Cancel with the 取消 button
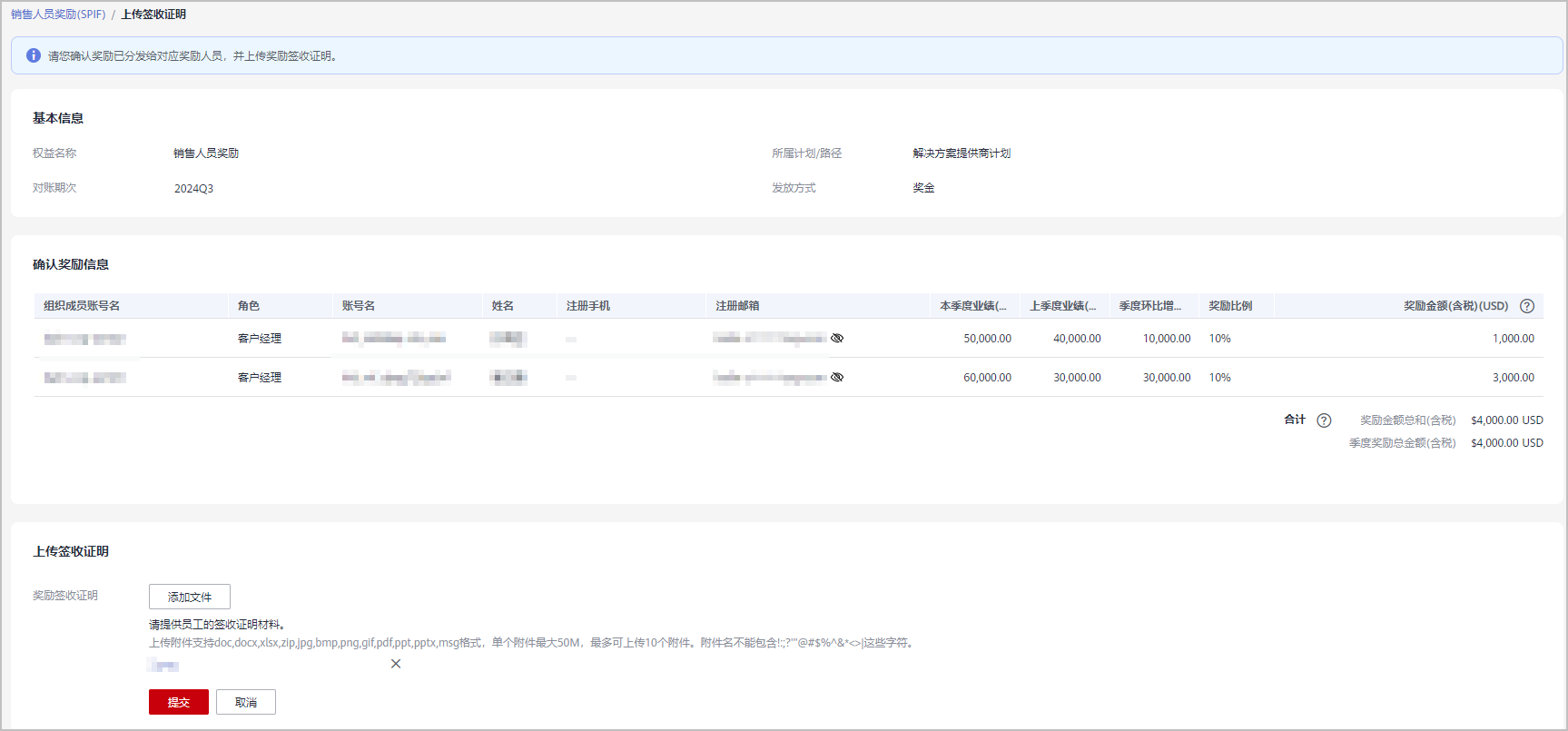This screenshot has width=1568, height=731. (246, 702)
